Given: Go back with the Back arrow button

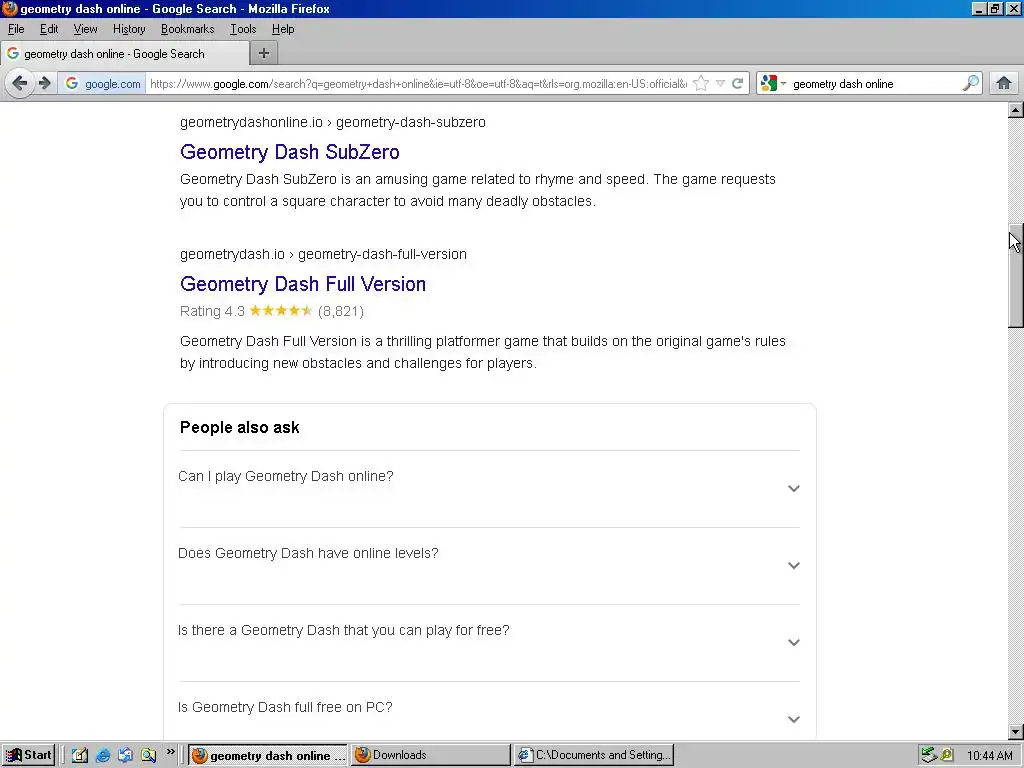Looking at the screenshot, I should 20,84.
